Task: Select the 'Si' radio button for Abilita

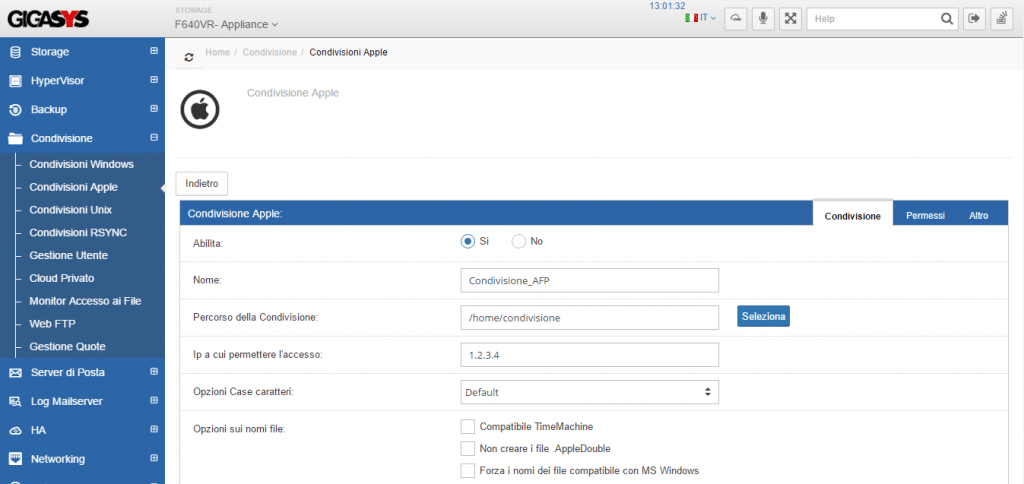Action: click(467, 241)
